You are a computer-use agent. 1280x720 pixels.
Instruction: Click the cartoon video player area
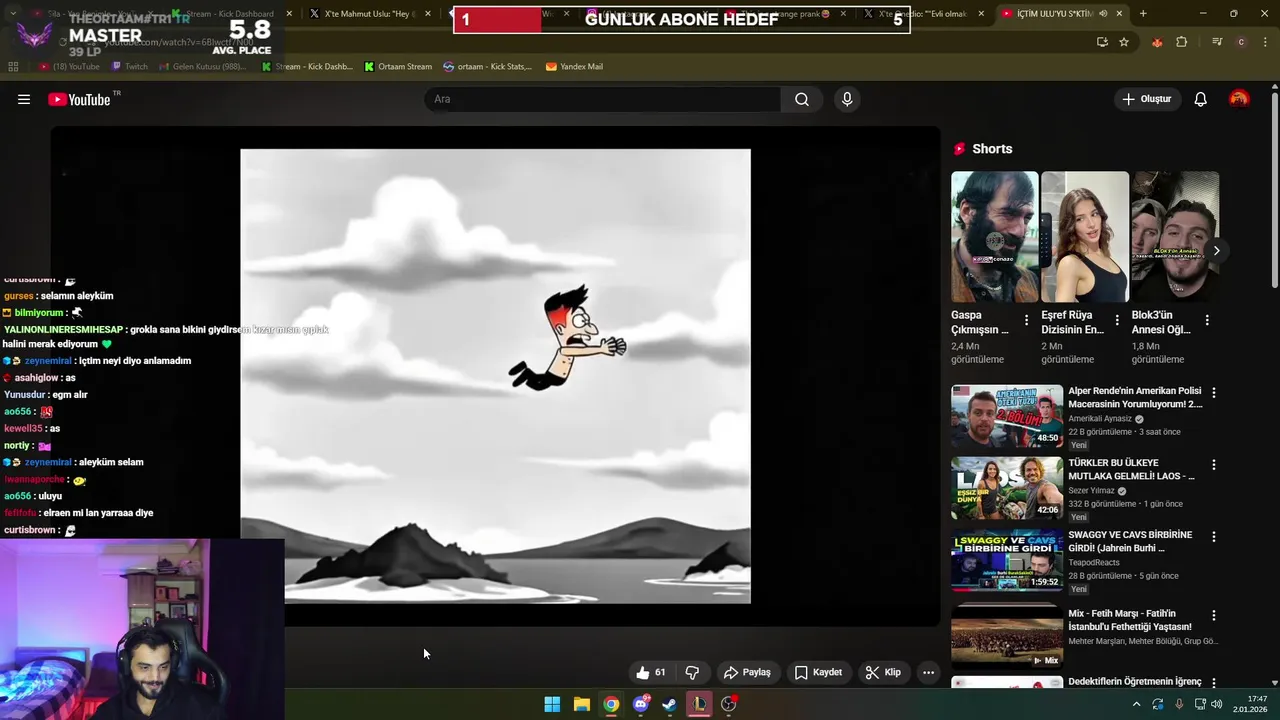pyautogui.click(x=495, y=376)
